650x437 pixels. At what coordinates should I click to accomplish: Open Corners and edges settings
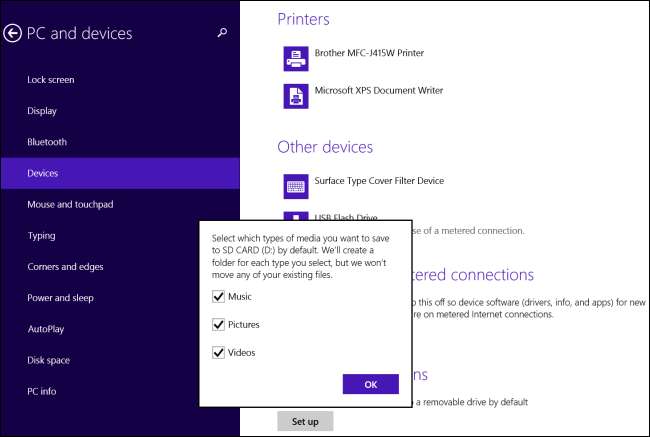pos(65,267)
